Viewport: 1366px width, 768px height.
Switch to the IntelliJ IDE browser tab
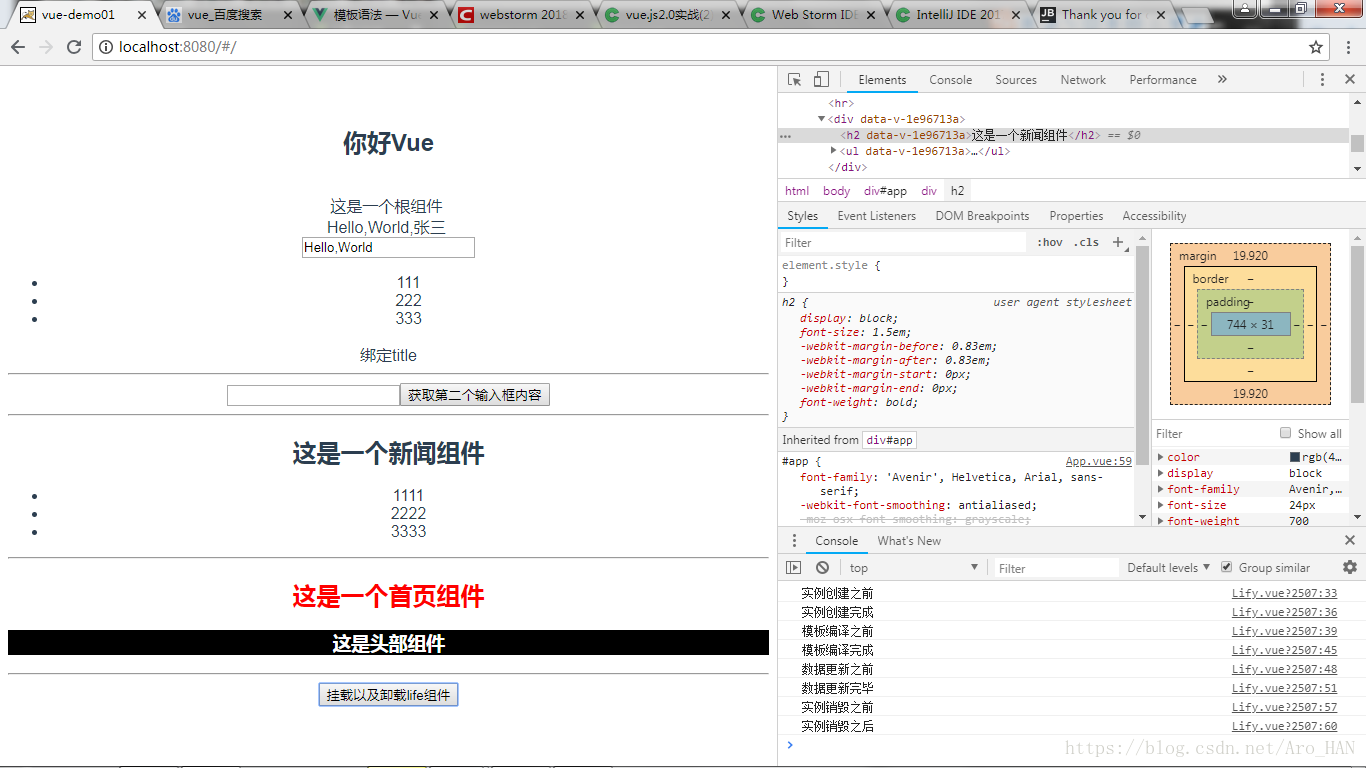click(955, 15)
